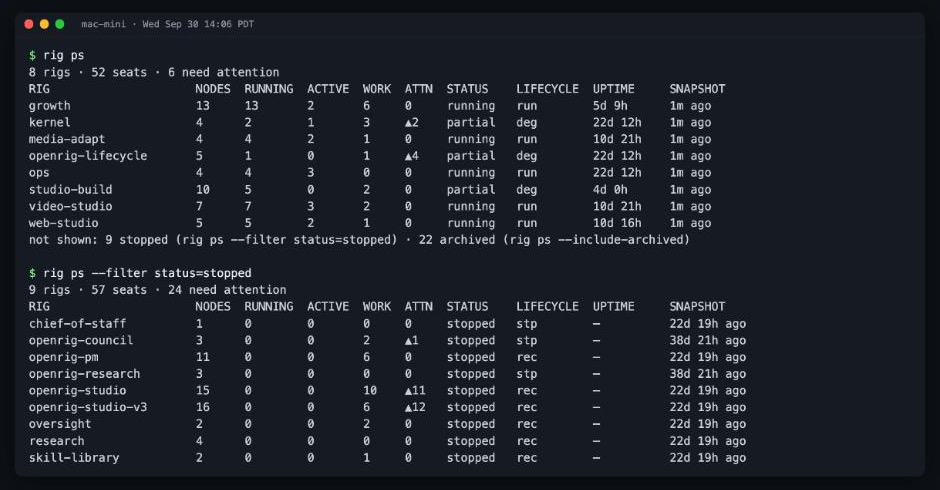Click the '38d 21h ago' snapshot in openrig-council row
Viewport: 940px width, 490px height.
pyautogui.click(x=708, y=340)
